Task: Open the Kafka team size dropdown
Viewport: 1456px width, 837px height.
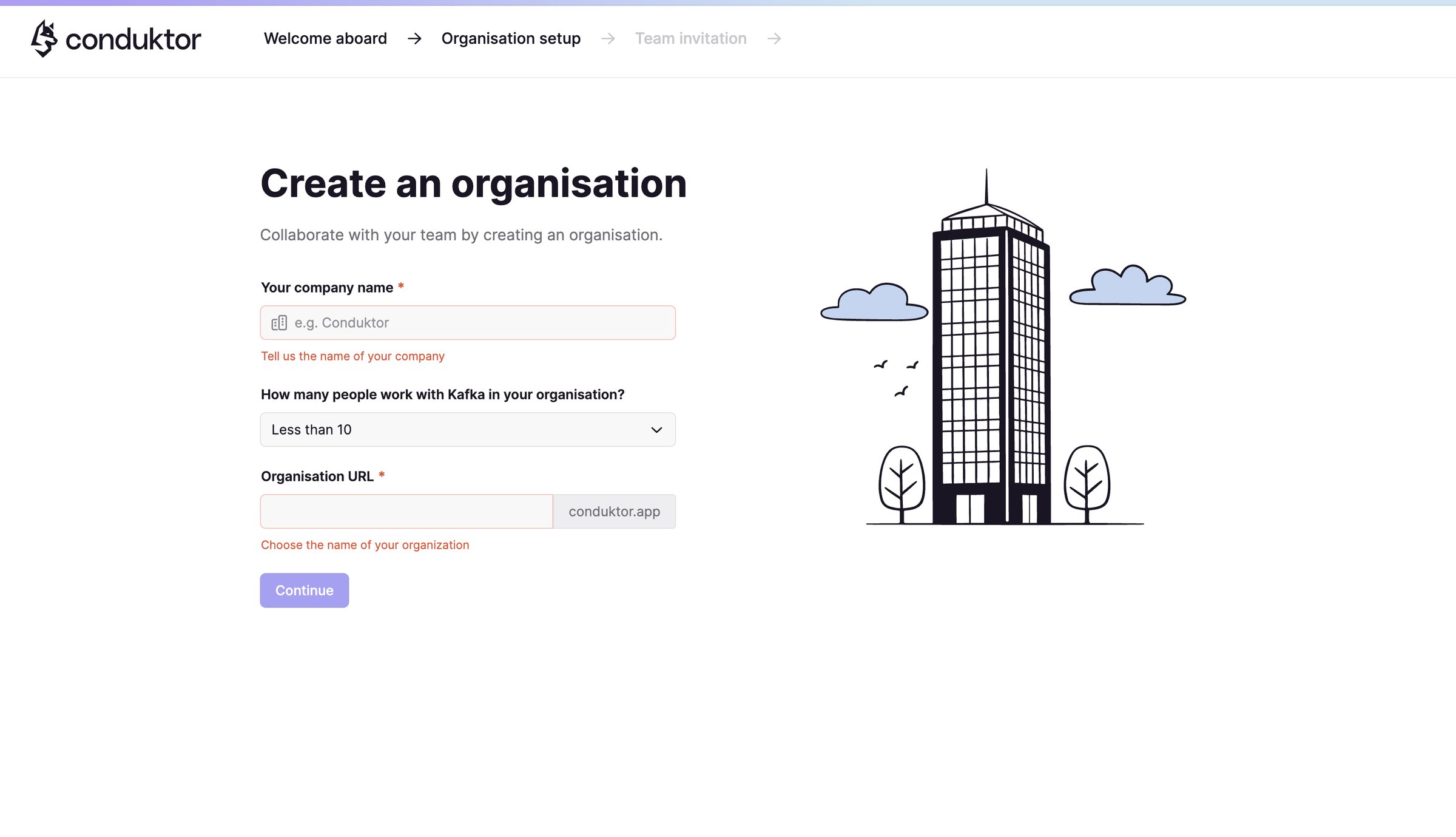Action: click(x=468, y=430)
